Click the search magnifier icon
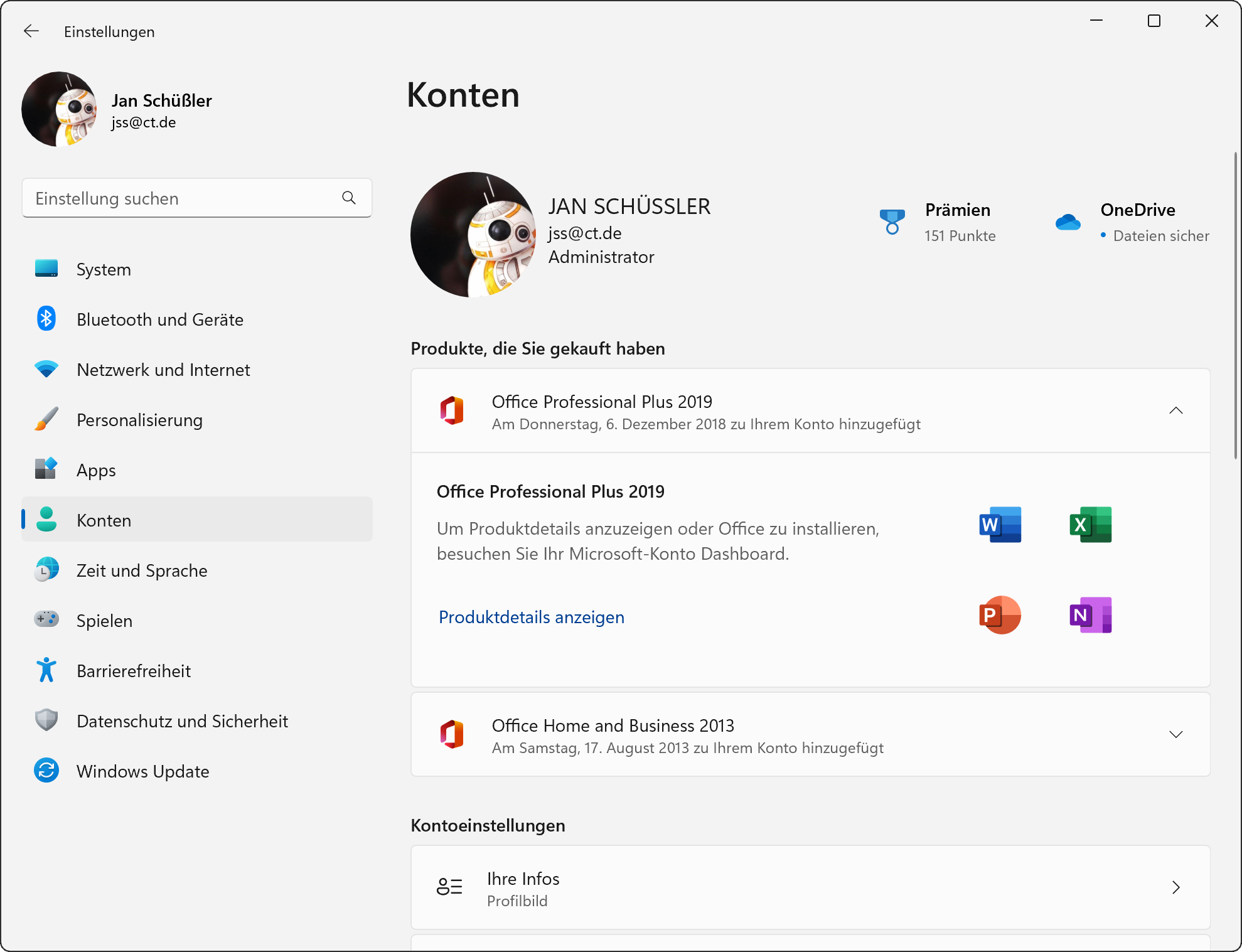This screenshot has height=952, width=1242. point(349,198)
